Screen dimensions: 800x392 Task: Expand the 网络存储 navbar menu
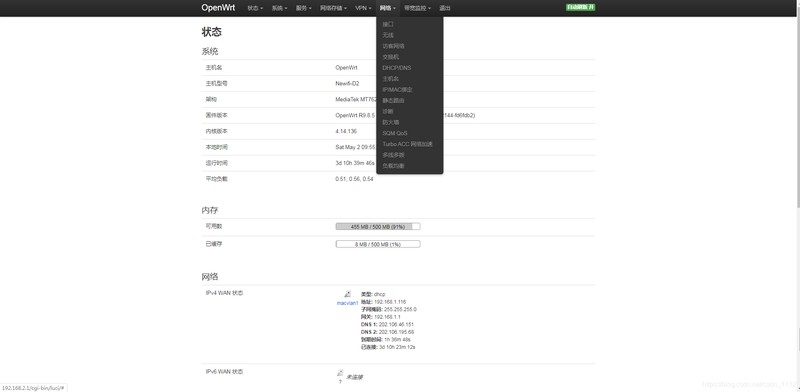[x=333, y=8]
